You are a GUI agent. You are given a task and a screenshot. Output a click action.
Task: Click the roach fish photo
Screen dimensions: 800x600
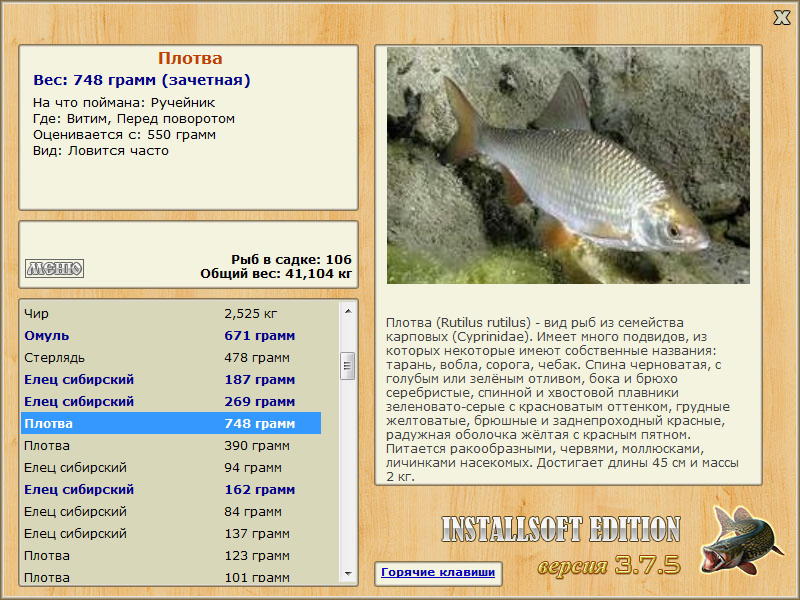568,165
